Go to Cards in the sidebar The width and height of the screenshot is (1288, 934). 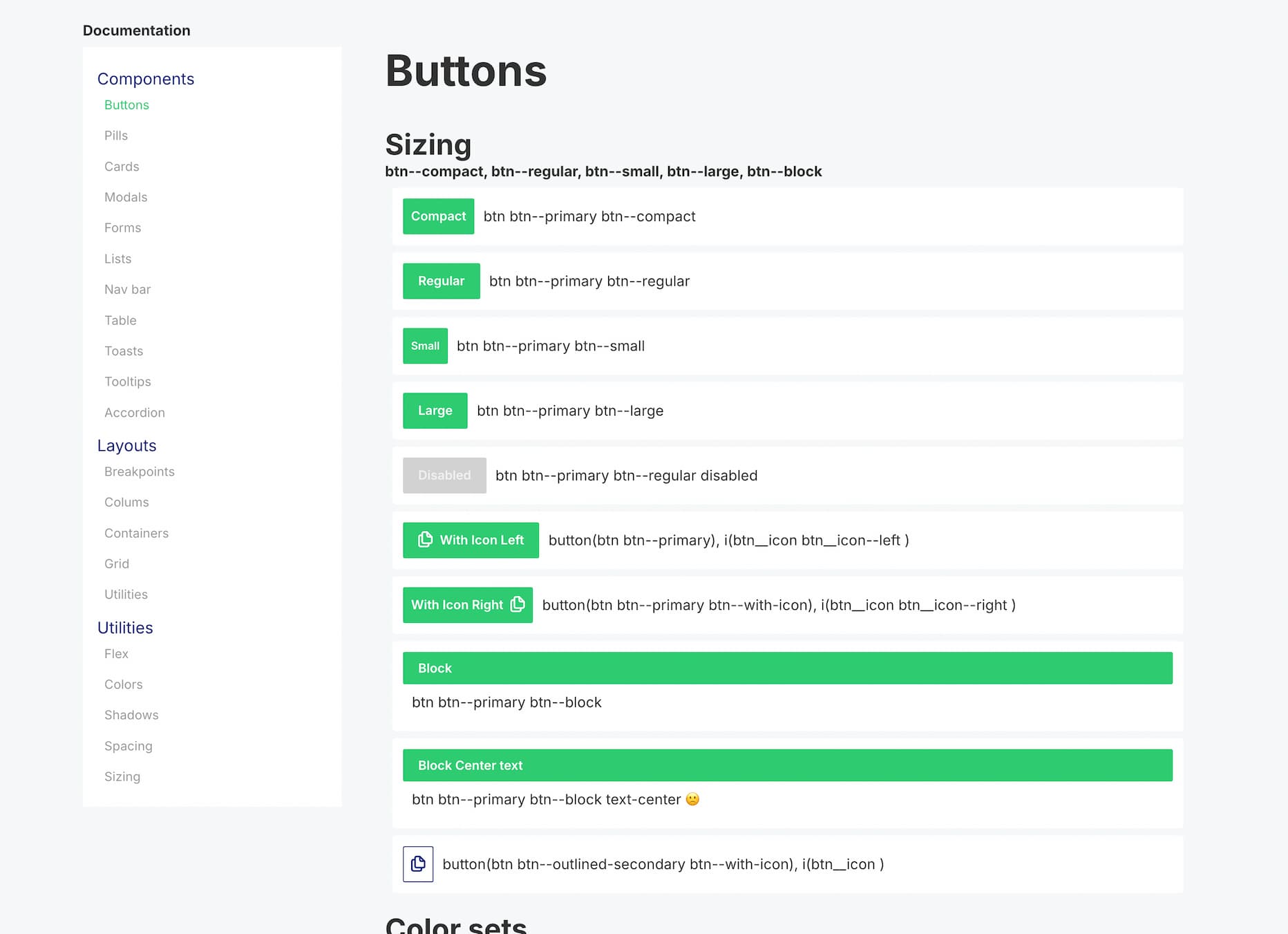(122, 167)
